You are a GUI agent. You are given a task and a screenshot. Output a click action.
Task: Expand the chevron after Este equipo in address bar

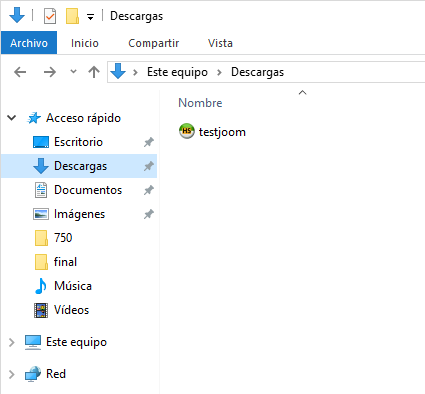[219, 72]
